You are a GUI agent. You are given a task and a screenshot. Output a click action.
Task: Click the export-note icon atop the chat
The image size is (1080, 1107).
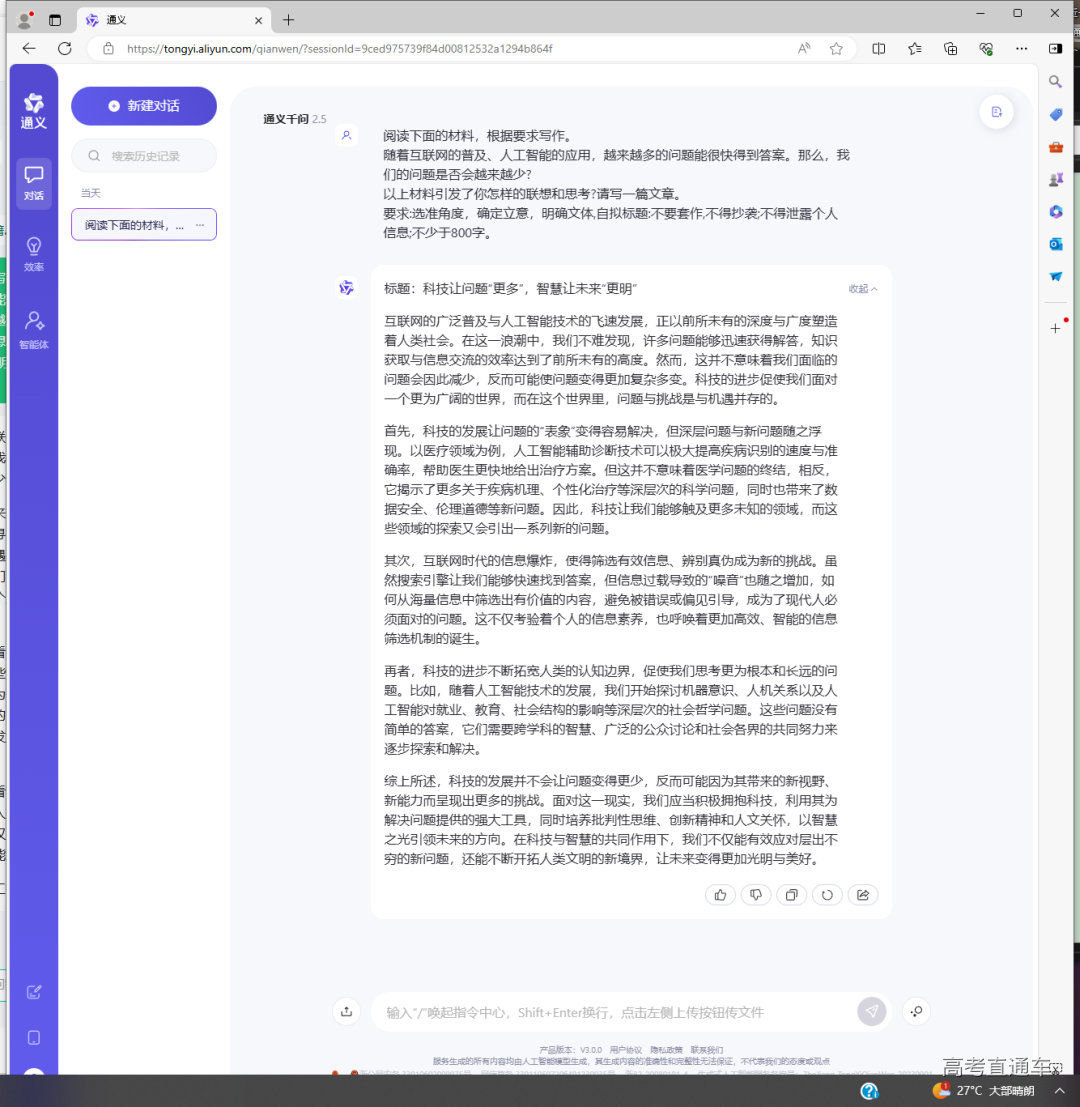point(996,112)
